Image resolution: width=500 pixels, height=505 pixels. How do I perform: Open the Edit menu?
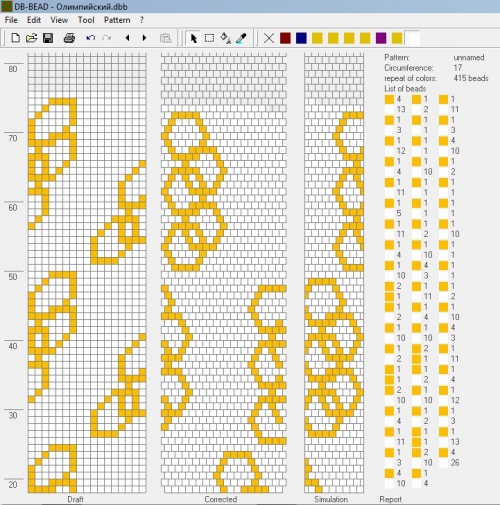coord(34,20)
